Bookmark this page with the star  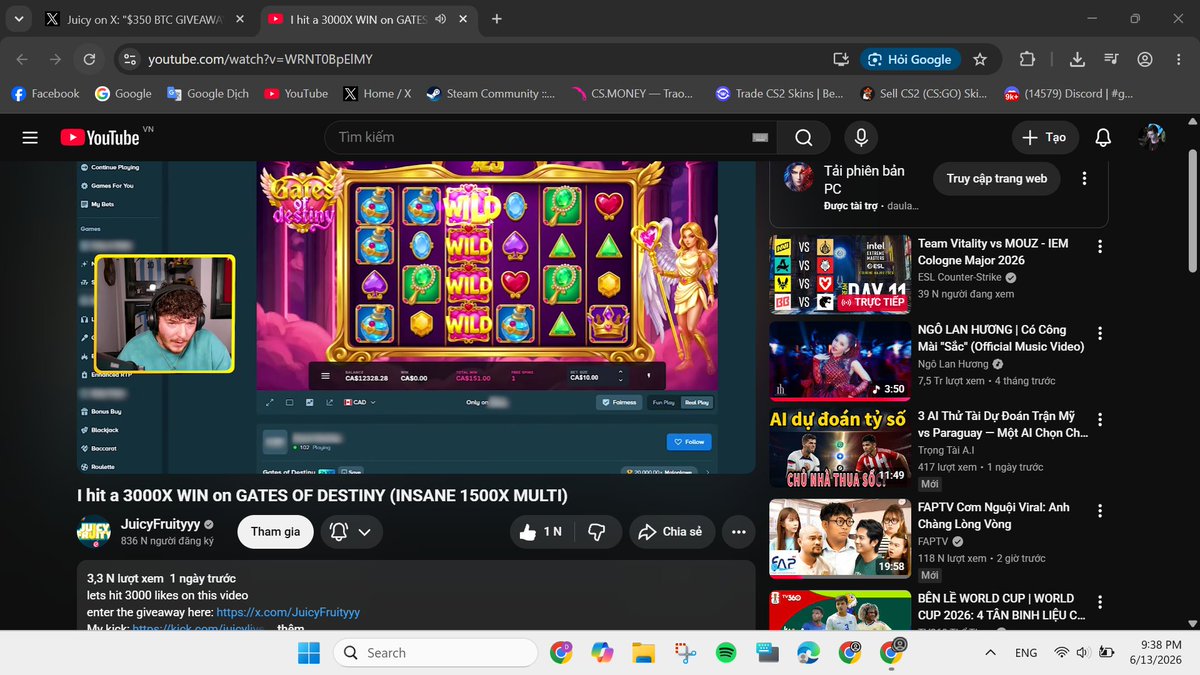(x=980, y=59)
